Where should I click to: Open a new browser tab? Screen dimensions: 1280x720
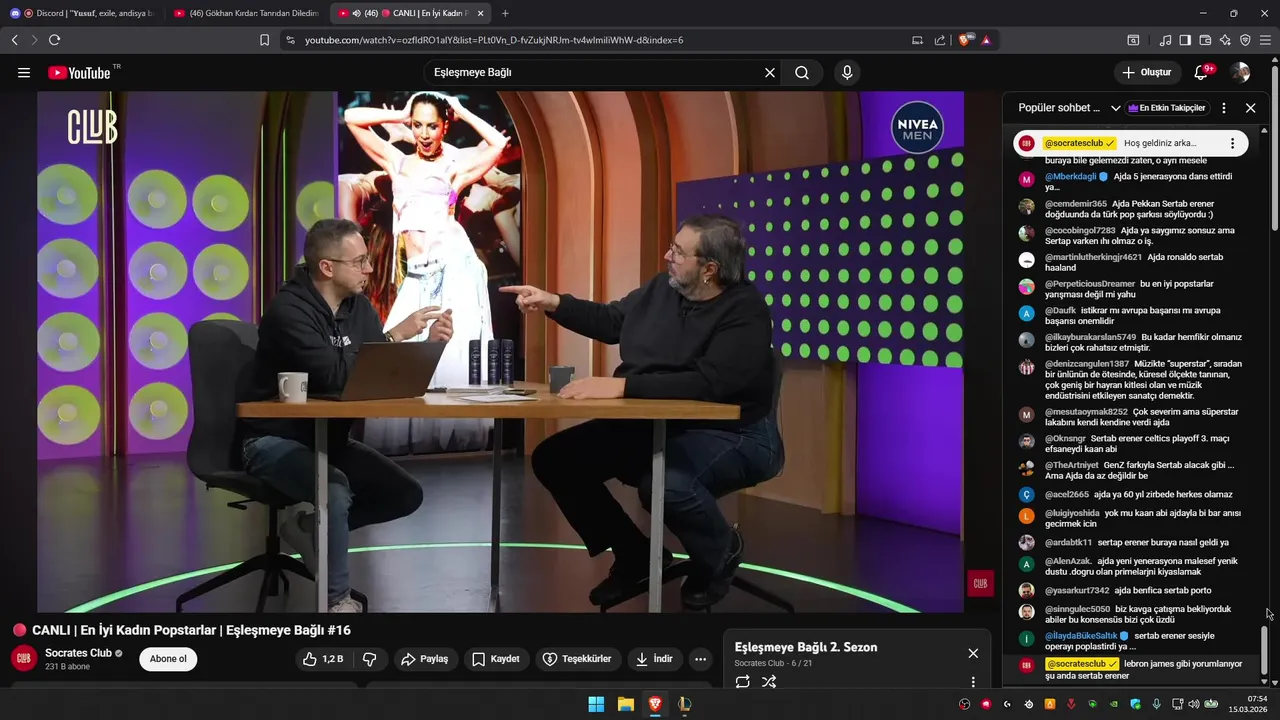(x=505, y=13)
